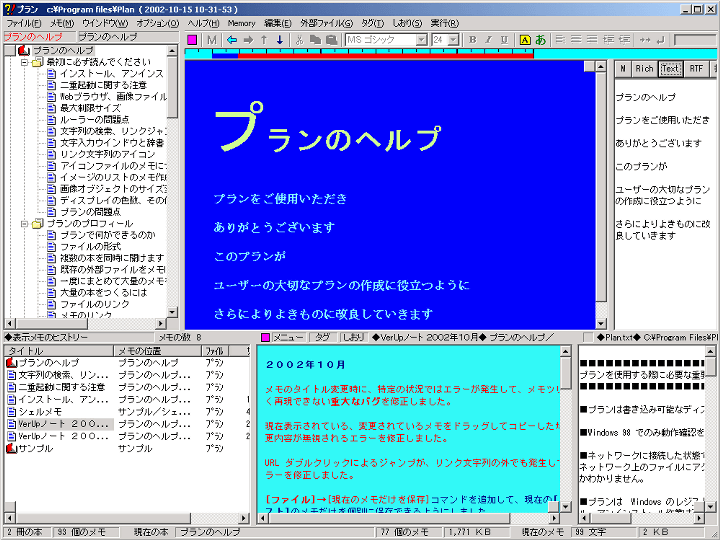Click the paste clipboard icon
Viewport: 720px width, 540px height.
332,40
